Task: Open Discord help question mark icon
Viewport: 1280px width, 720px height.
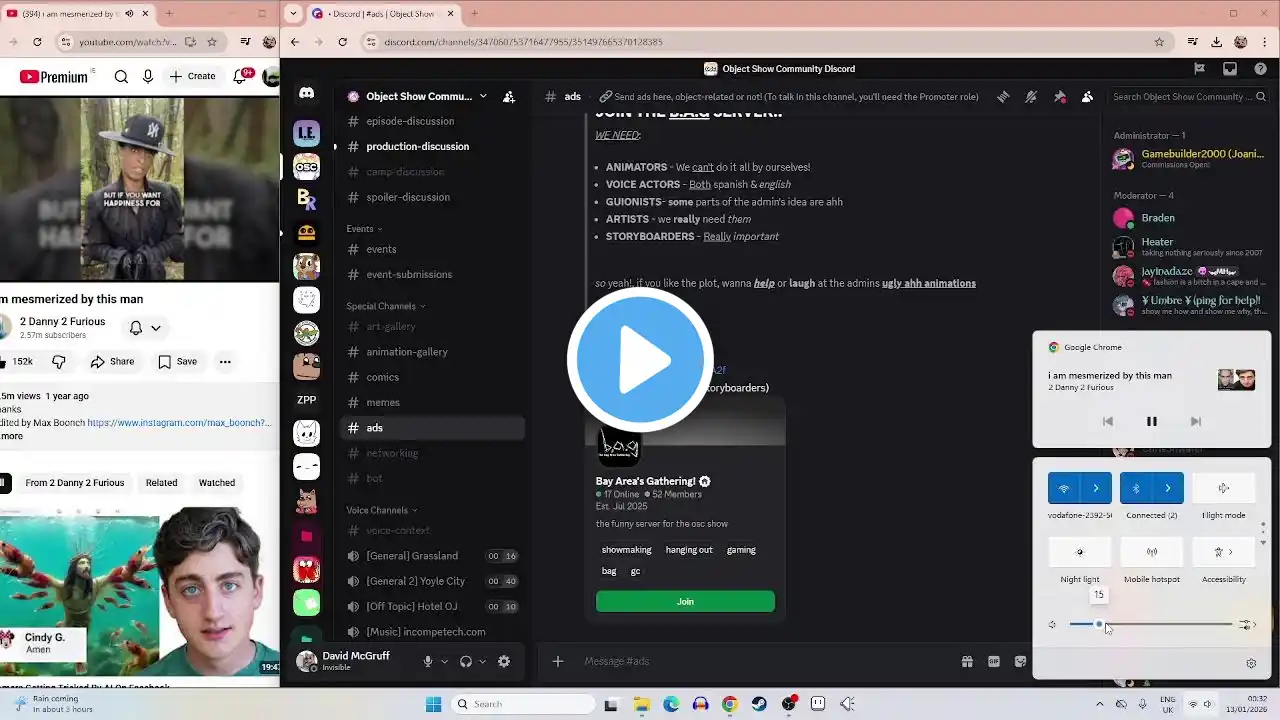Action: point(1259,69)
